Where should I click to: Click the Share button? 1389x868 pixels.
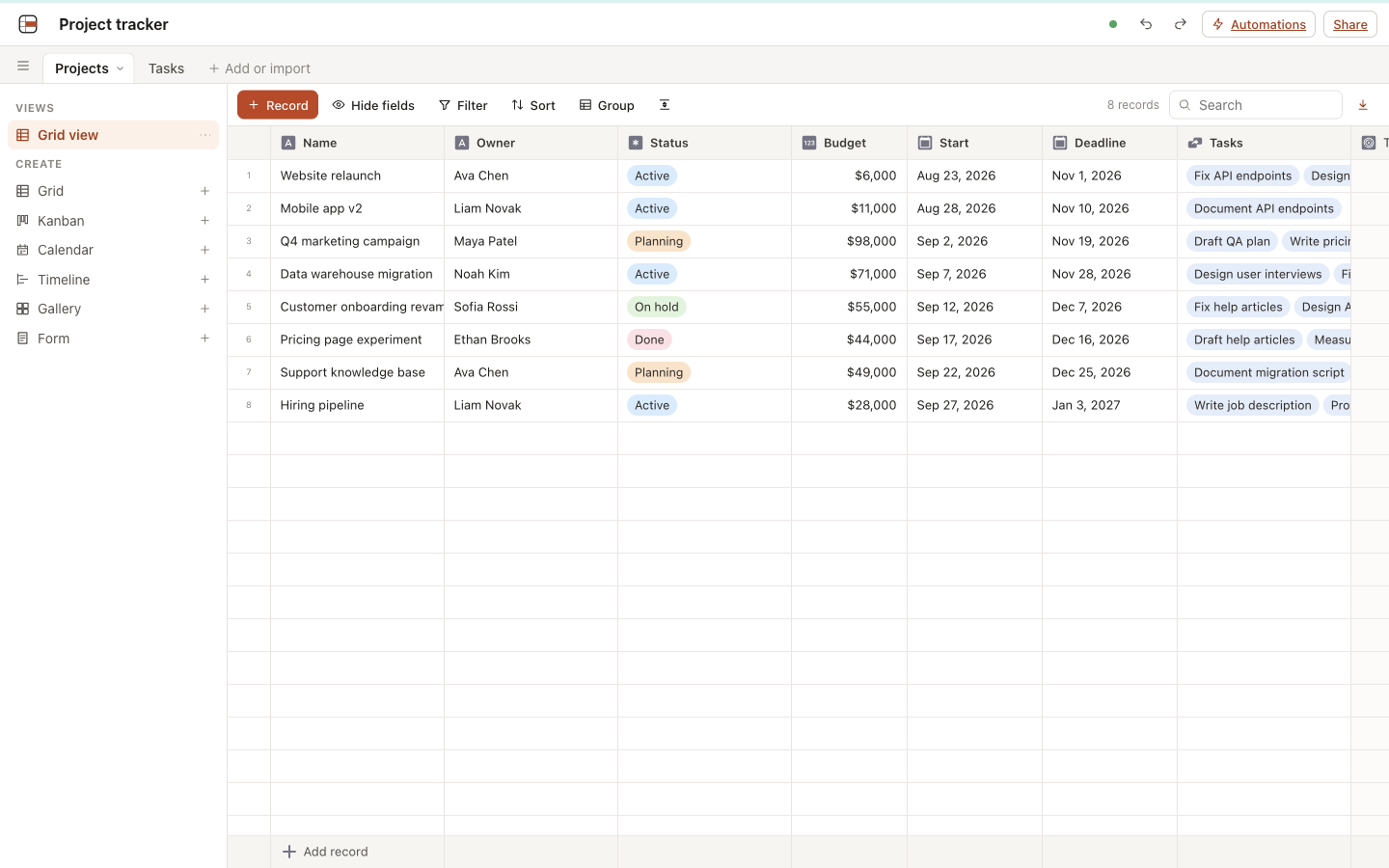tap(1350, 24)
